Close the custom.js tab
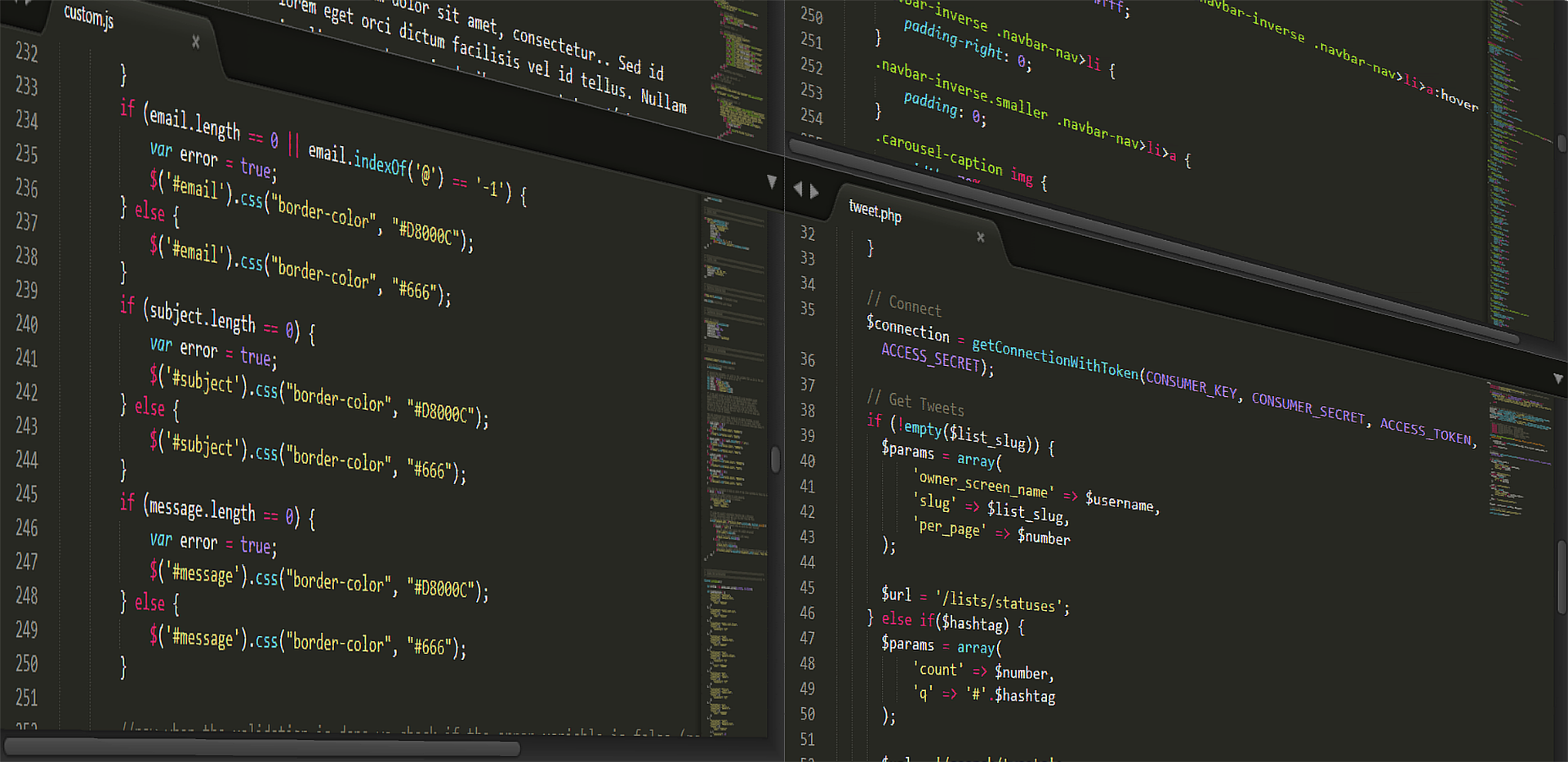The width and height of the screenshot is (1568, 762). [x=196, y=41]
